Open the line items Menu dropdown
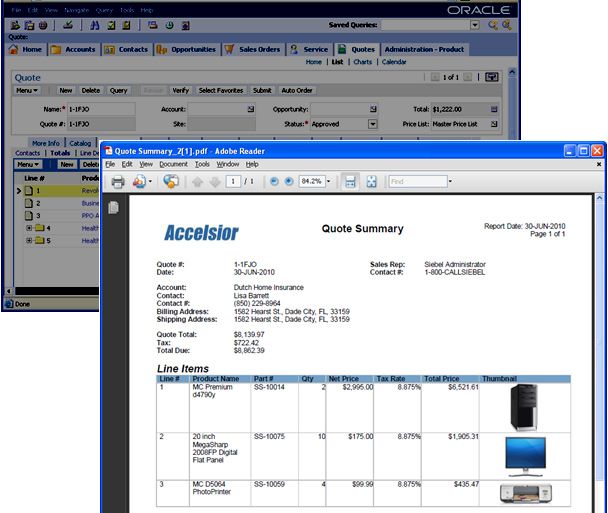The image size is (608, 513). pyautogui.click(x=28, y=164)
